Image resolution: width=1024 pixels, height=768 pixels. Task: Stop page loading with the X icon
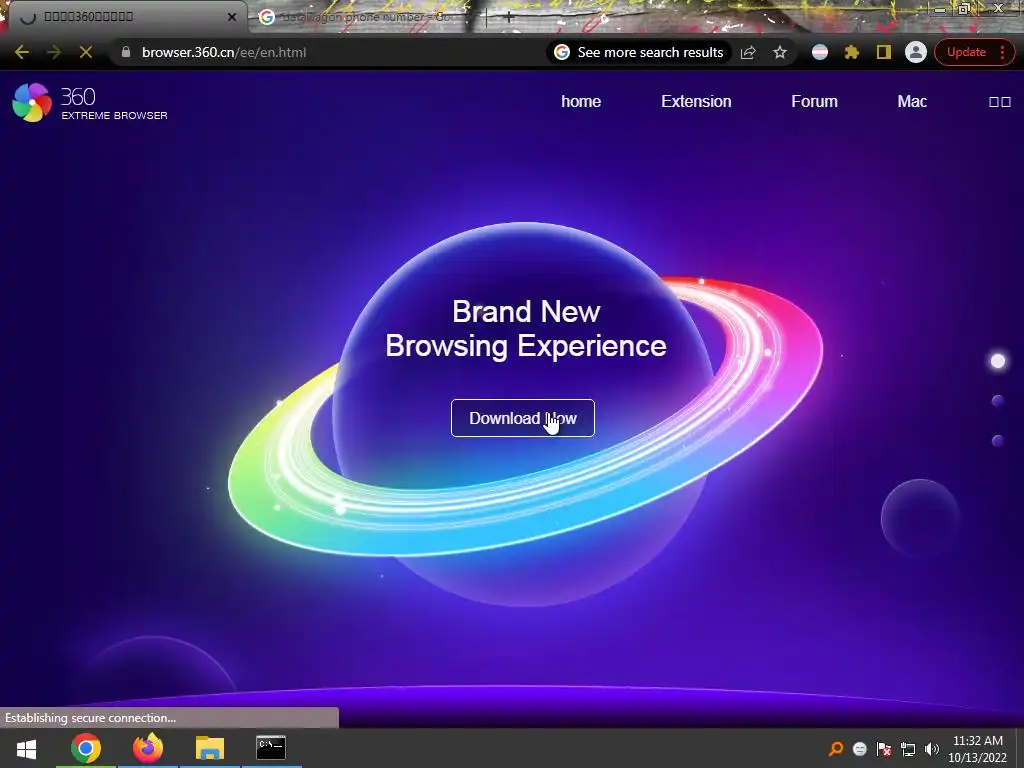(86, 52)
